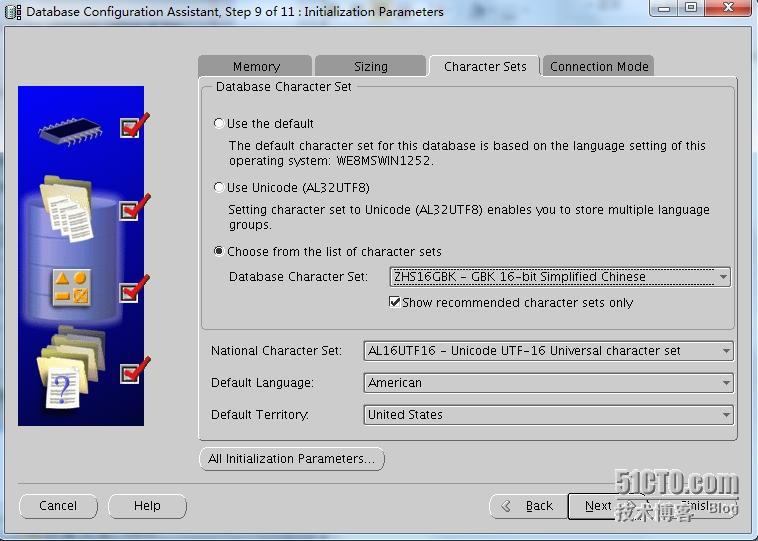This screenshot has width=758, height=541.
Task: Click the American language combo box
Action: point(548,383)
